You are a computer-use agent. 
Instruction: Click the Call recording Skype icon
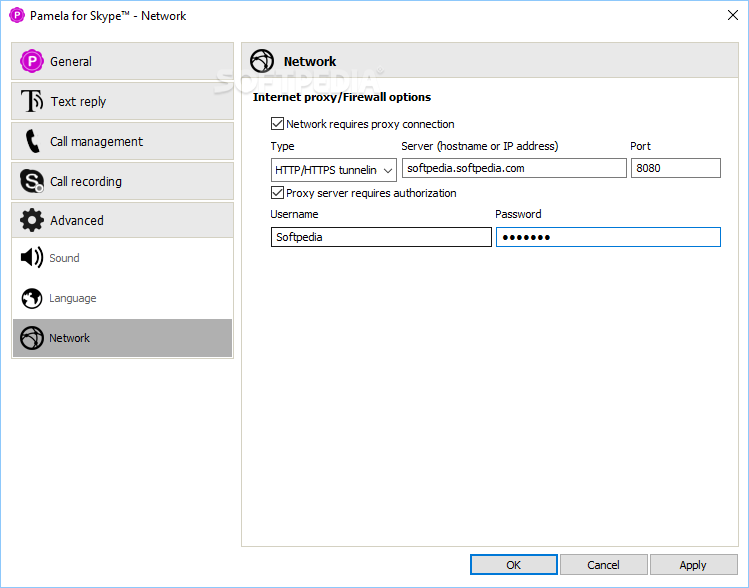point(32,181)
